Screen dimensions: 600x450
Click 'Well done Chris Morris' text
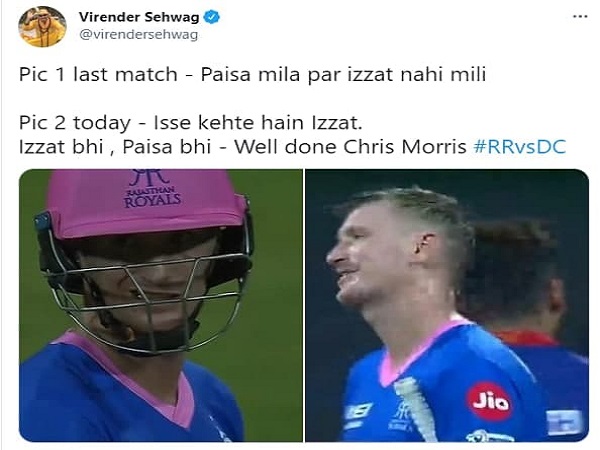pos(350,147)
